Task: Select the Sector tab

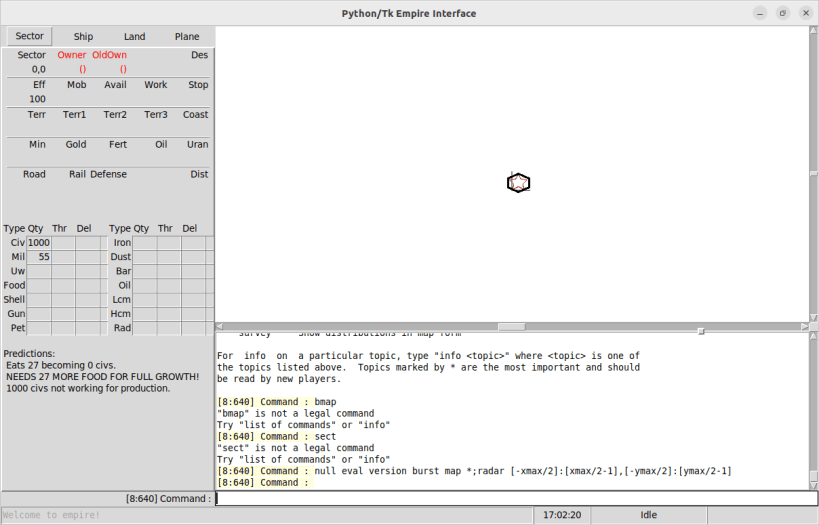Action: 29,36
